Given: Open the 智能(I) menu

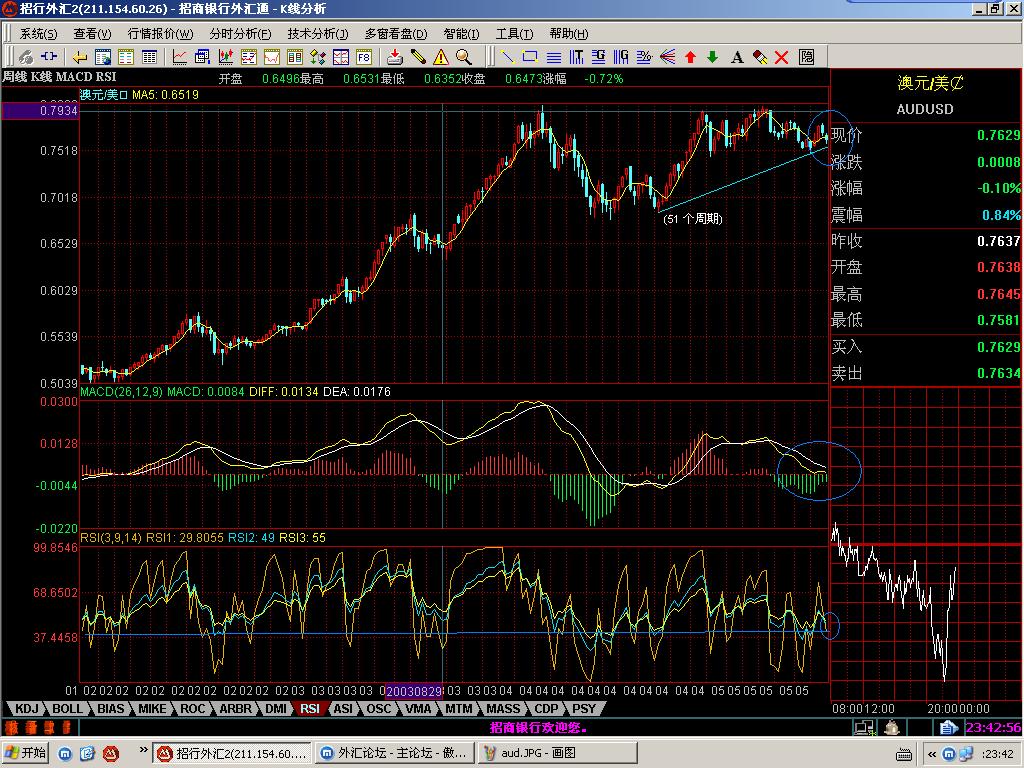Looking at the screenshot, I should 461,33.
